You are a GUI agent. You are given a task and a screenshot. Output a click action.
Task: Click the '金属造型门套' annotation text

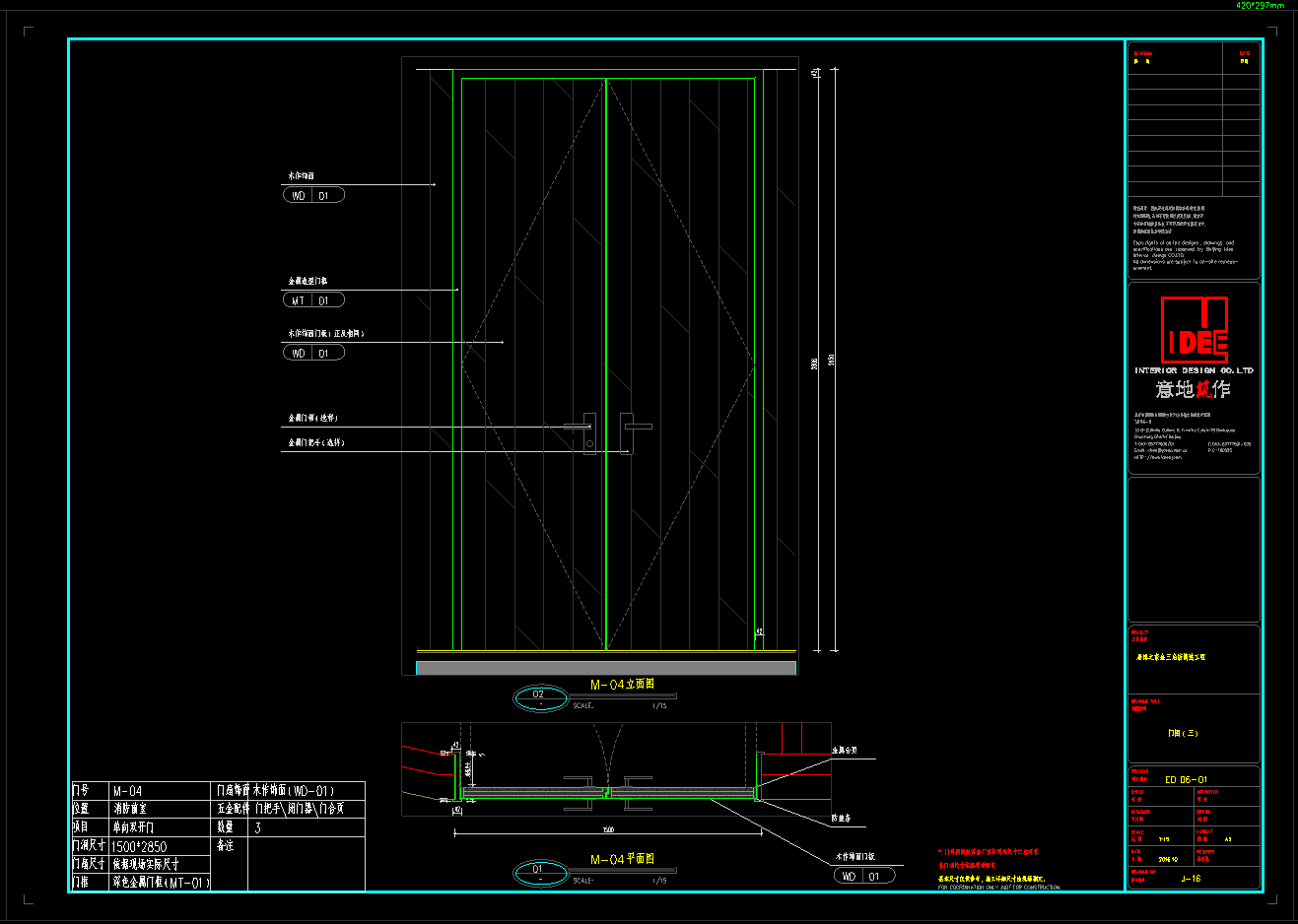pyautogui.click(x=307, y=281)
